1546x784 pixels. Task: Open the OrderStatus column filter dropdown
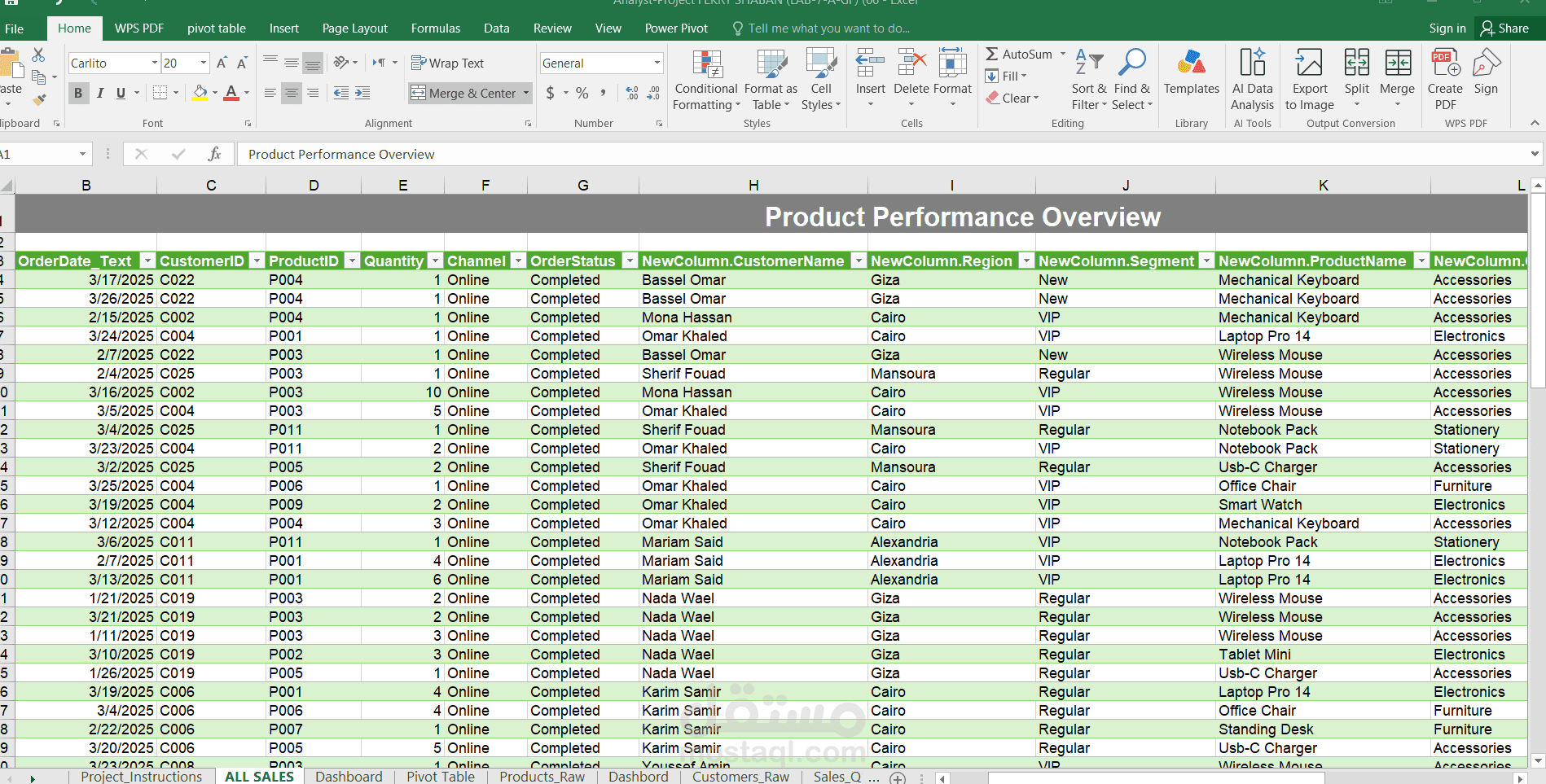pos(630,261)
